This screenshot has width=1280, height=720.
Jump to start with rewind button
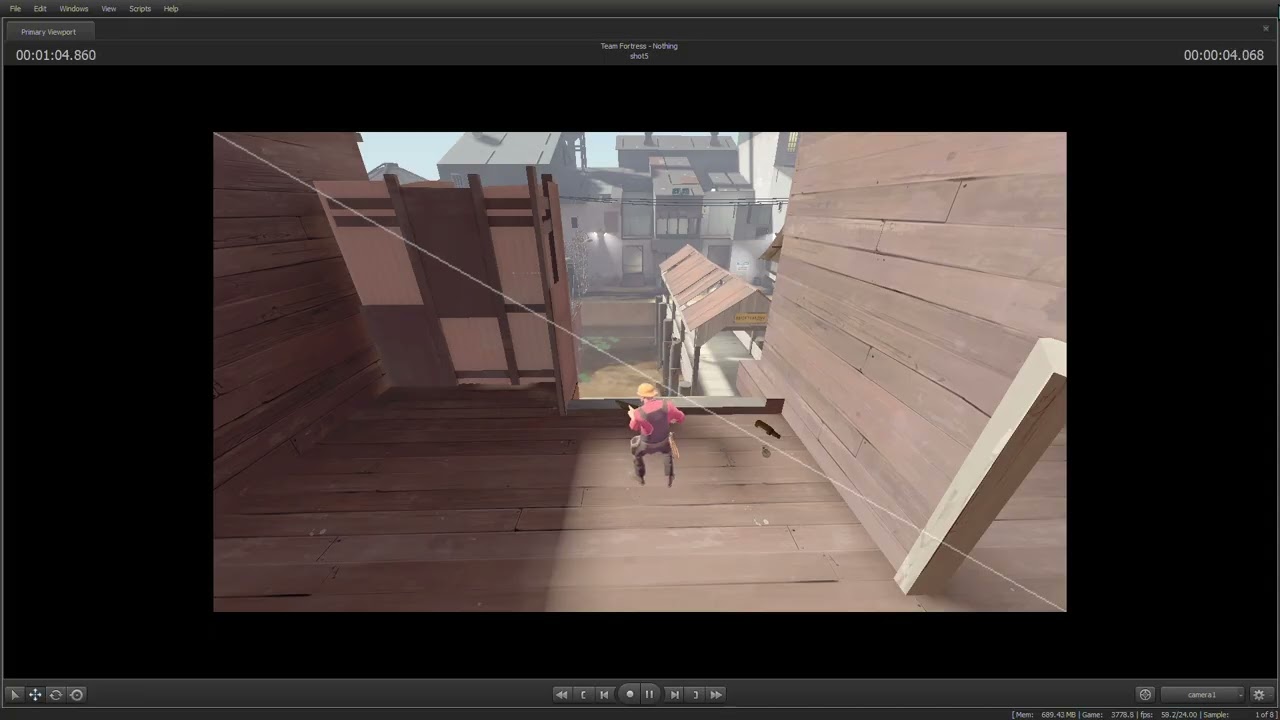562,694
